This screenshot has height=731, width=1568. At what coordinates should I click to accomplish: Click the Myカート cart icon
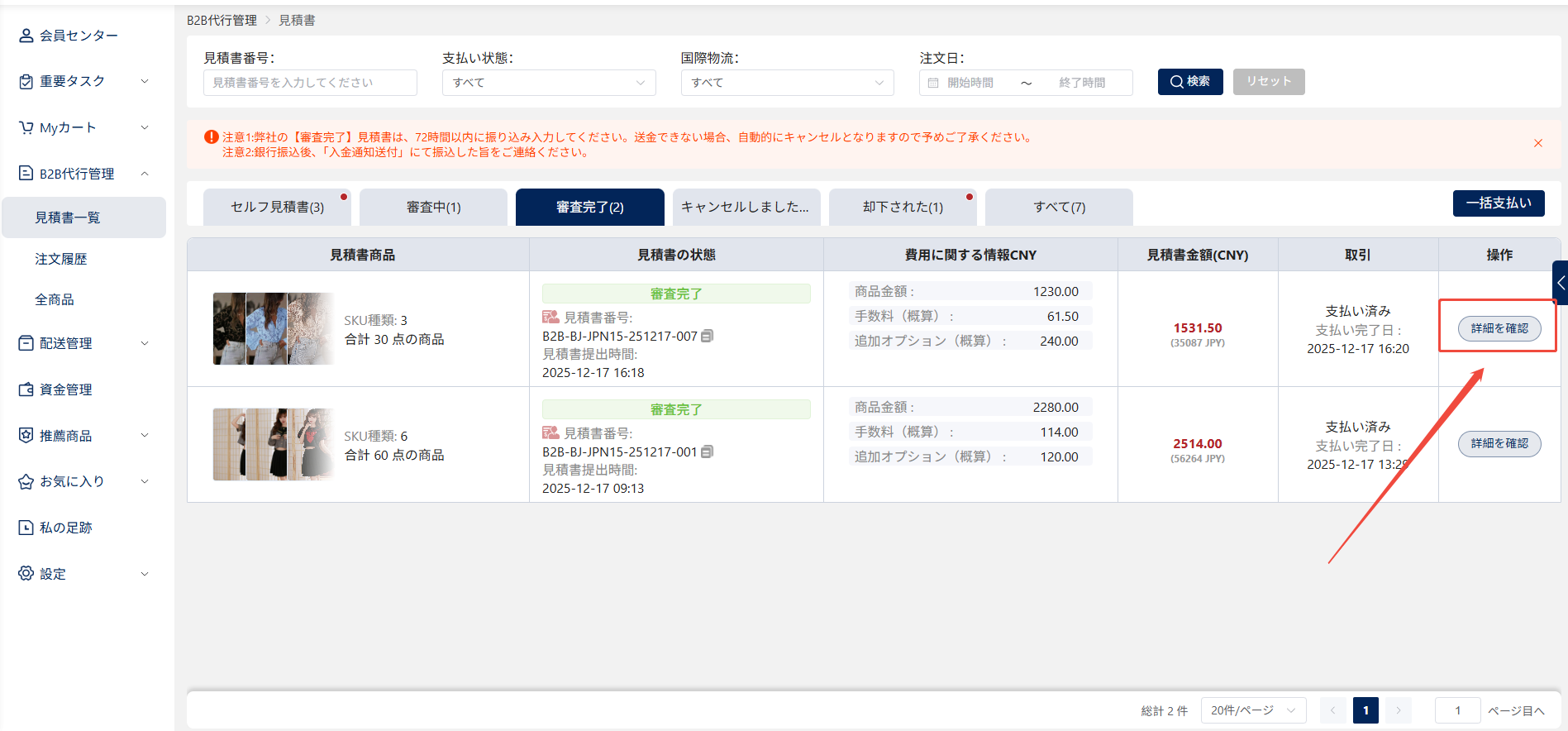pos(26,127)
